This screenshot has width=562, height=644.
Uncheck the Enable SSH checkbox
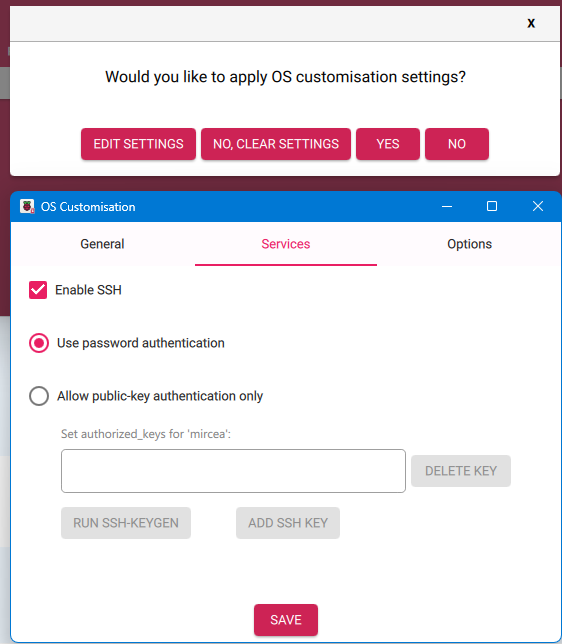[38, 290]
